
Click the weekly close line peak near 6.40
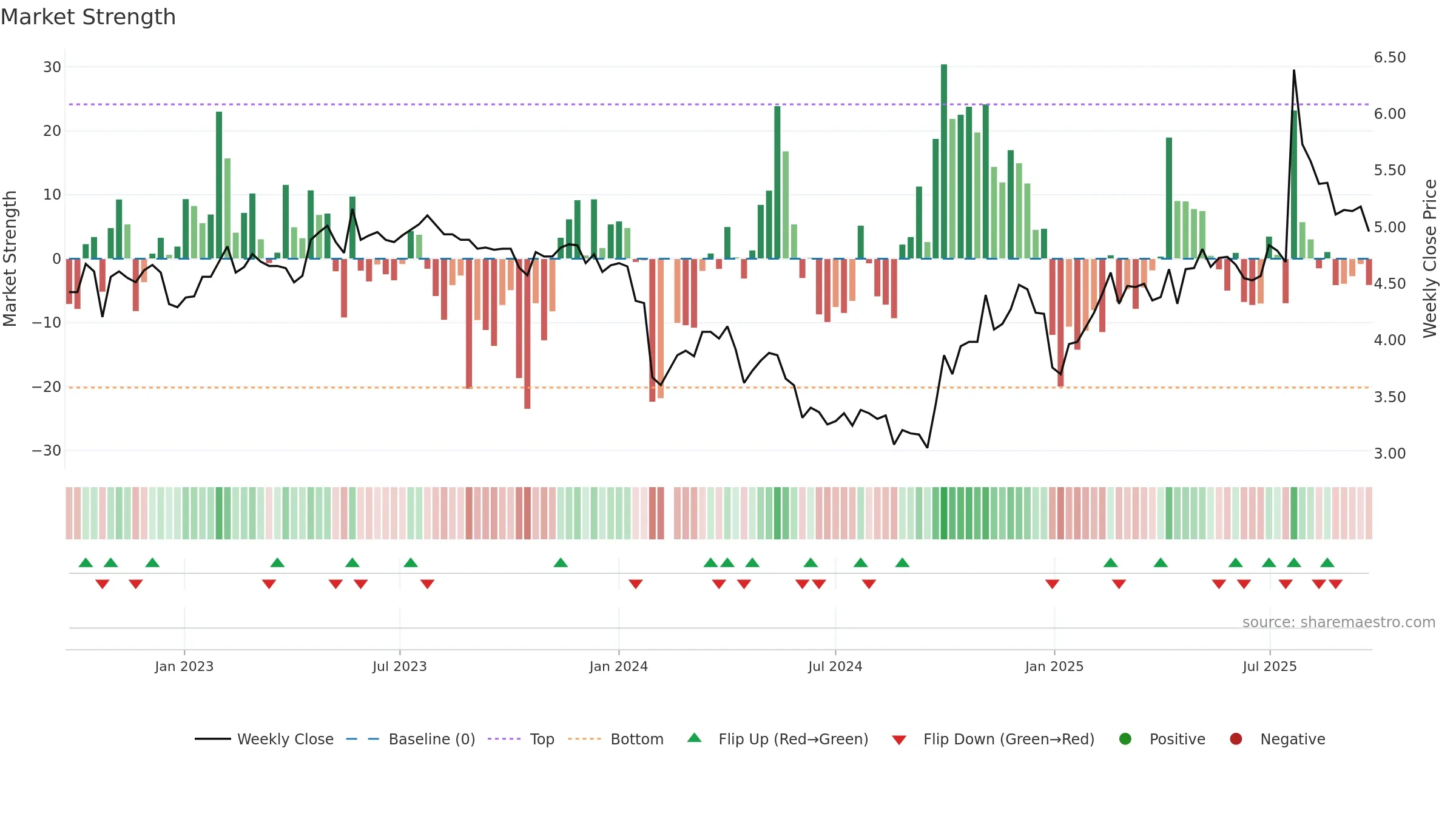1294,70
